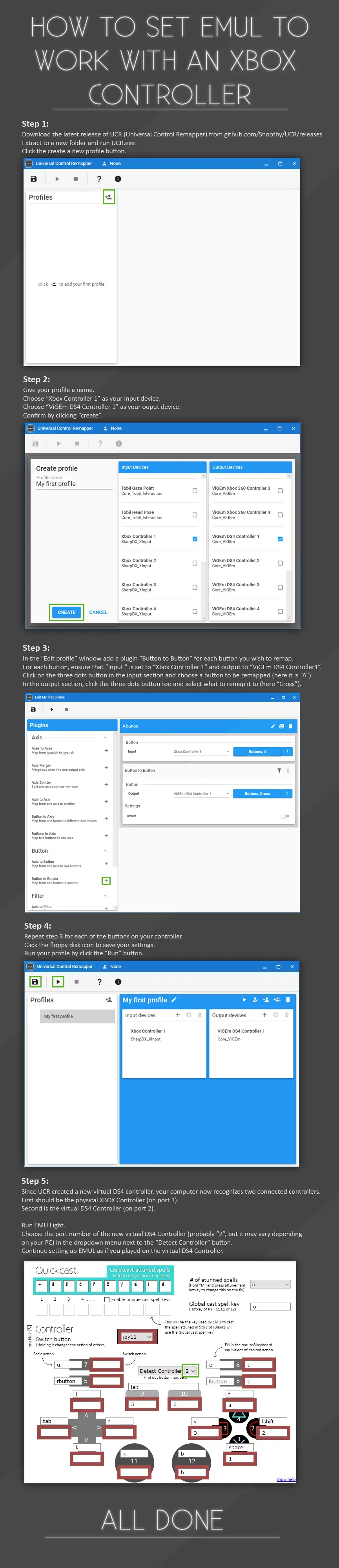339x1568 pixels.
Task: Delete profile with trash icon in blue header
Action: (x=288, y=1000)
